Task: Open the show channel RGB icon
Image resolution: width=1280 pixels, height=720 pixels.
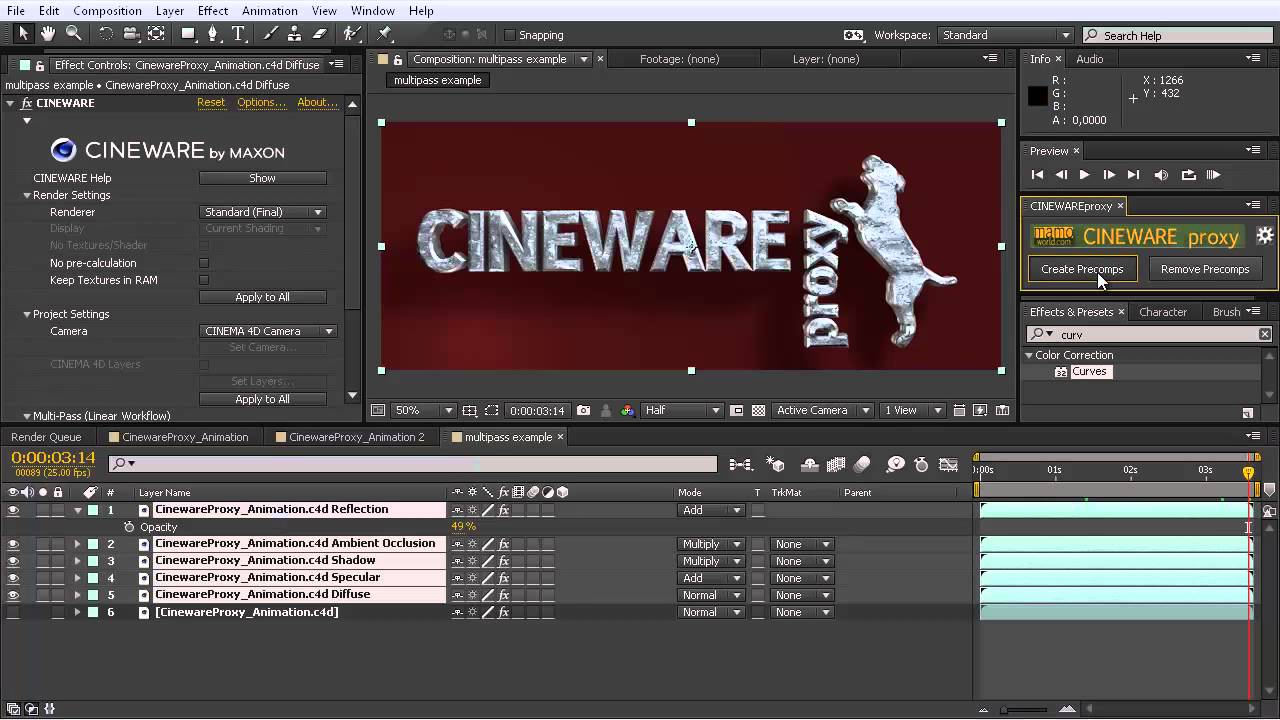Action: 627,410
